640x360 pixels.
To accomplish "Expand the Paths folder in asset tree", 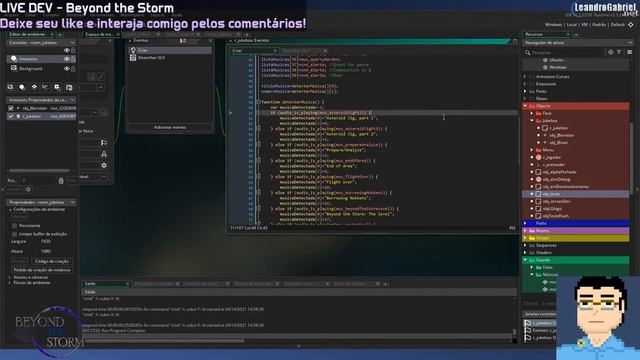I will coord(526,223).
